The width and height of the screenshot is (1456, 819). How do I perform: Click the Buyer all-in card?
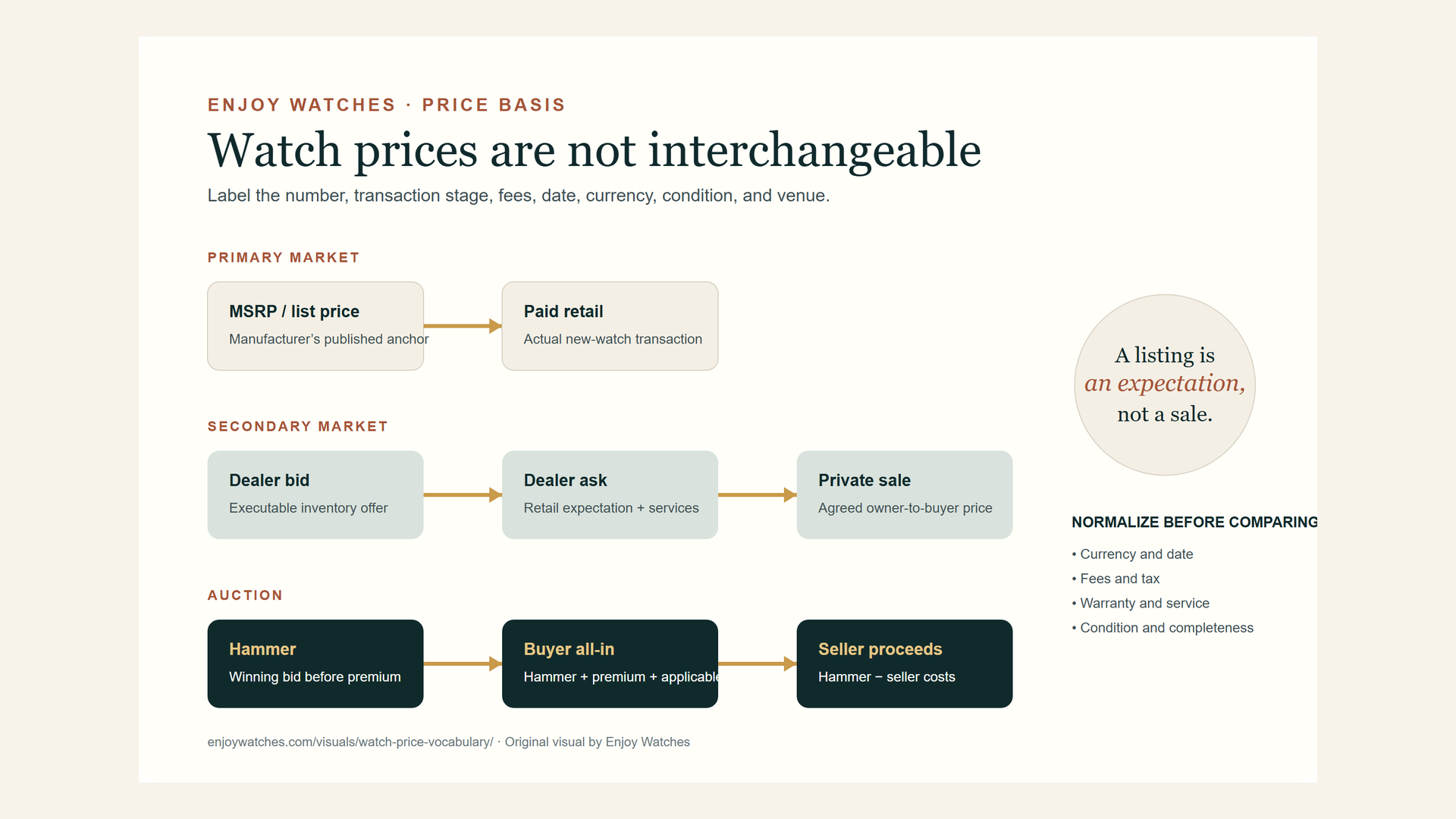[610, 664]
